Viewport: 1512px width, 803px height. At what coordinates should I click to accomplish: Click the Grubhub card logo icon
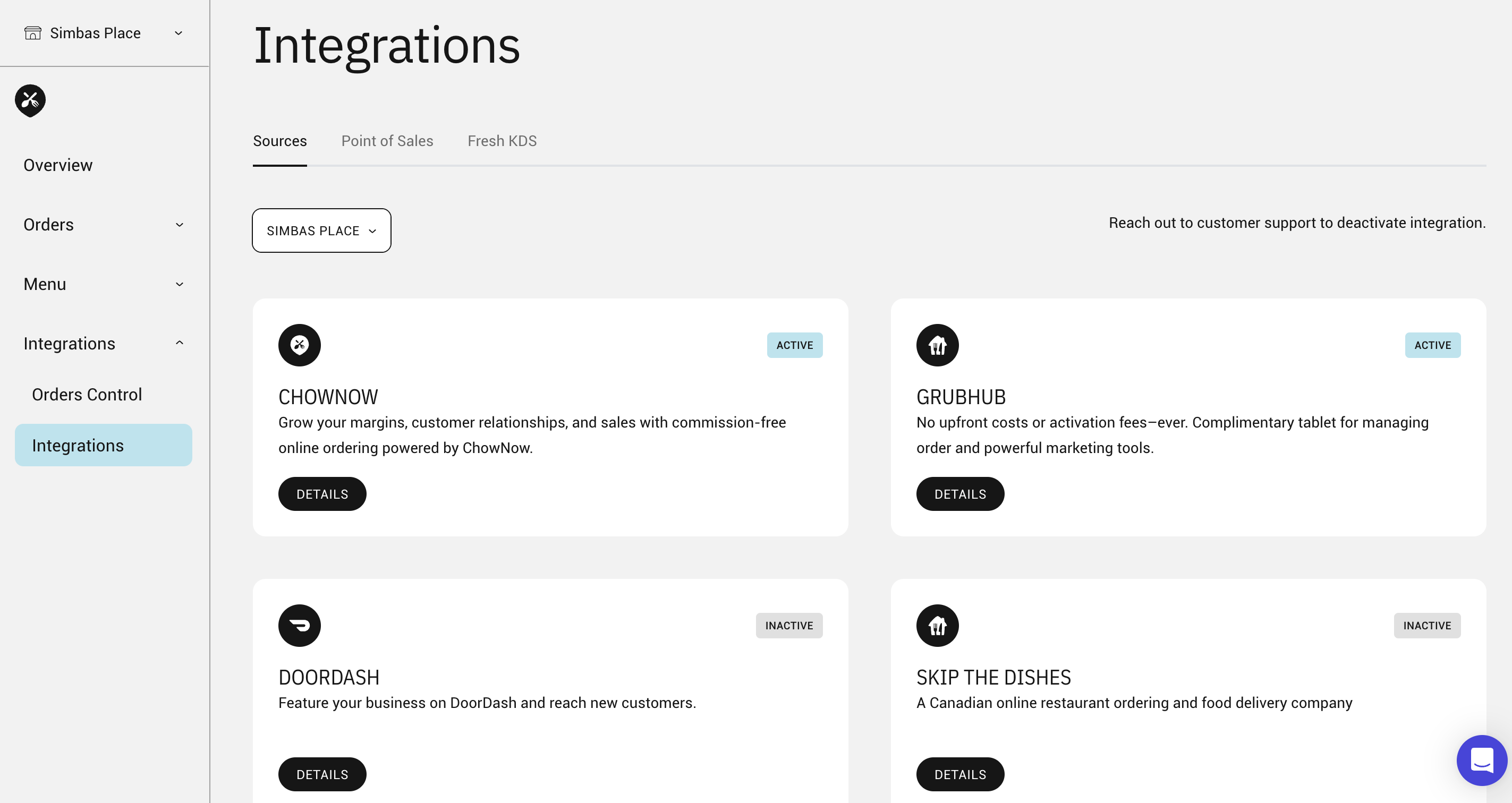pos(937,345)
